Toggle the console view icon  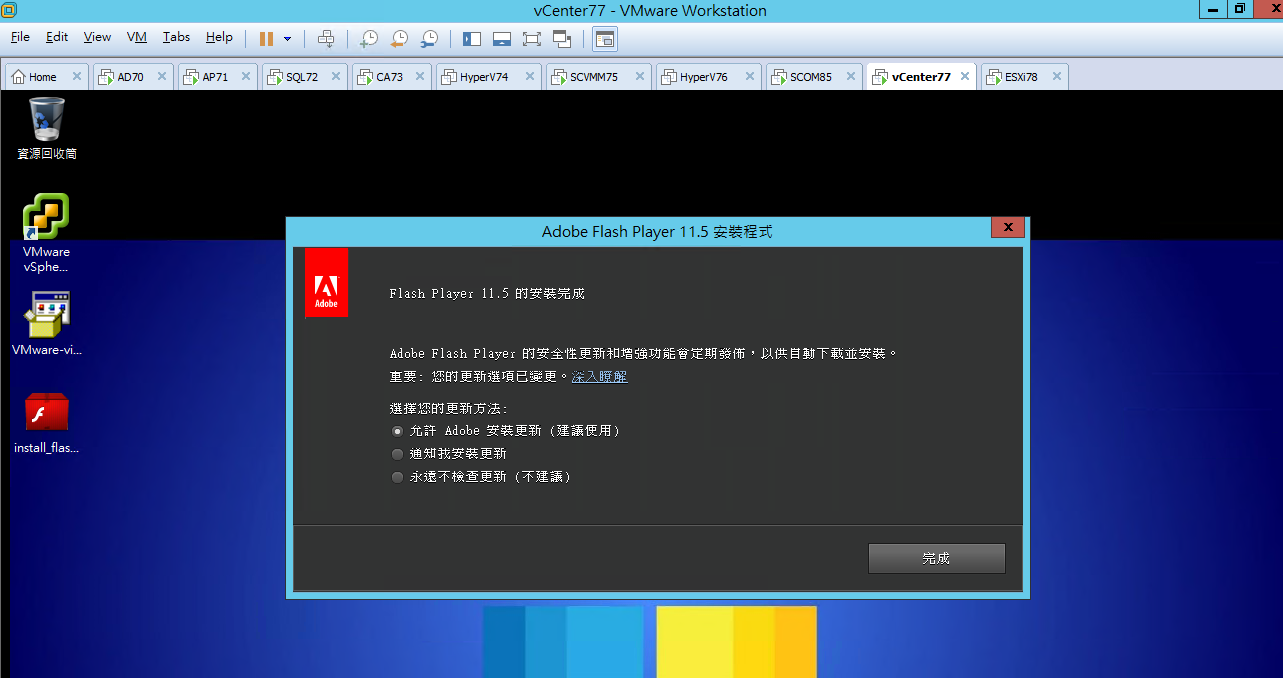click(605, 39)
